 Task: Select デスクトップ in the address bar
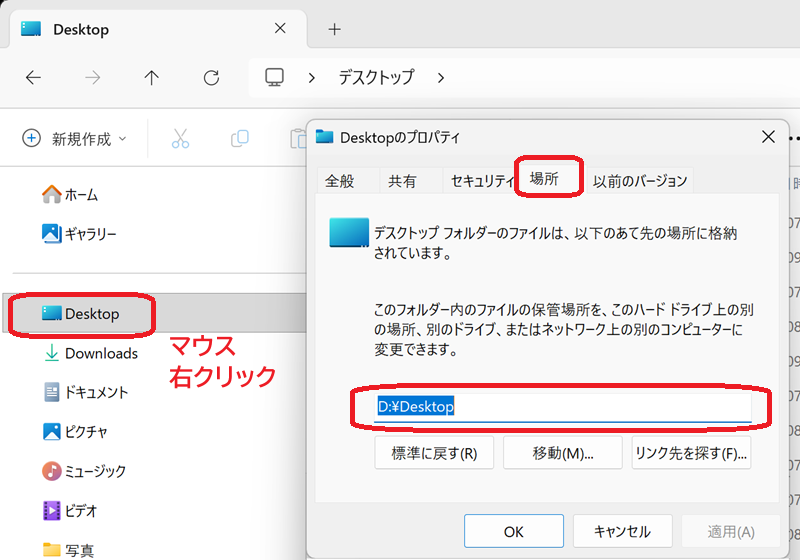pos(377,77)
